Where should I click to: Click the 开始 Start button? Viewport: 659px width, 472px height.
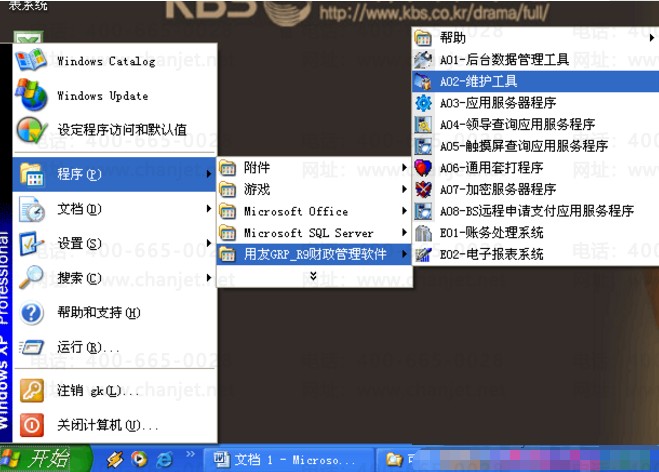(x=45, y=459)
